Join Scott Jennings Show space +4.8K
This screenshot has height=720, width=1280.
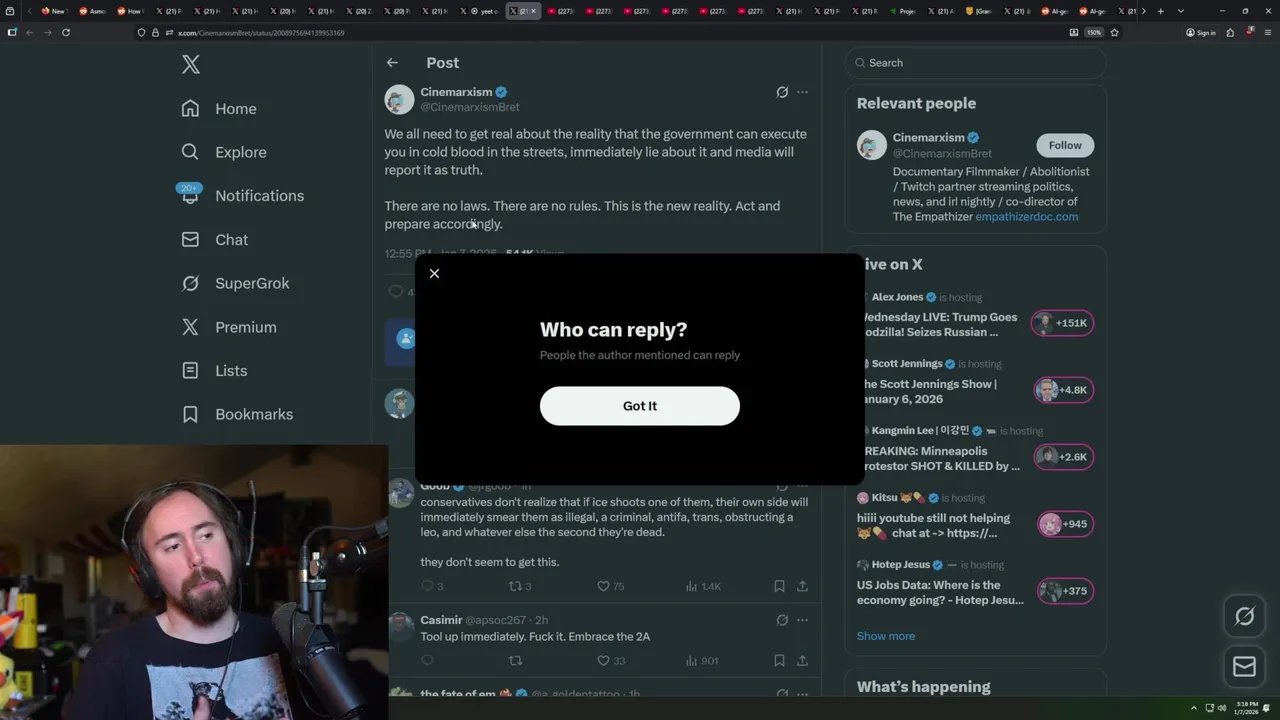point(1063,390)
